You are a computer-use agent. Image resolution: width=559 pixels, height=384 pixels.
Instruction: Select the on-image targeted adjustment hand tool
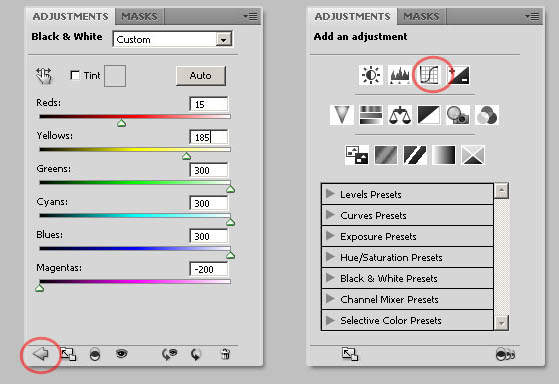[x=43, y=75]
